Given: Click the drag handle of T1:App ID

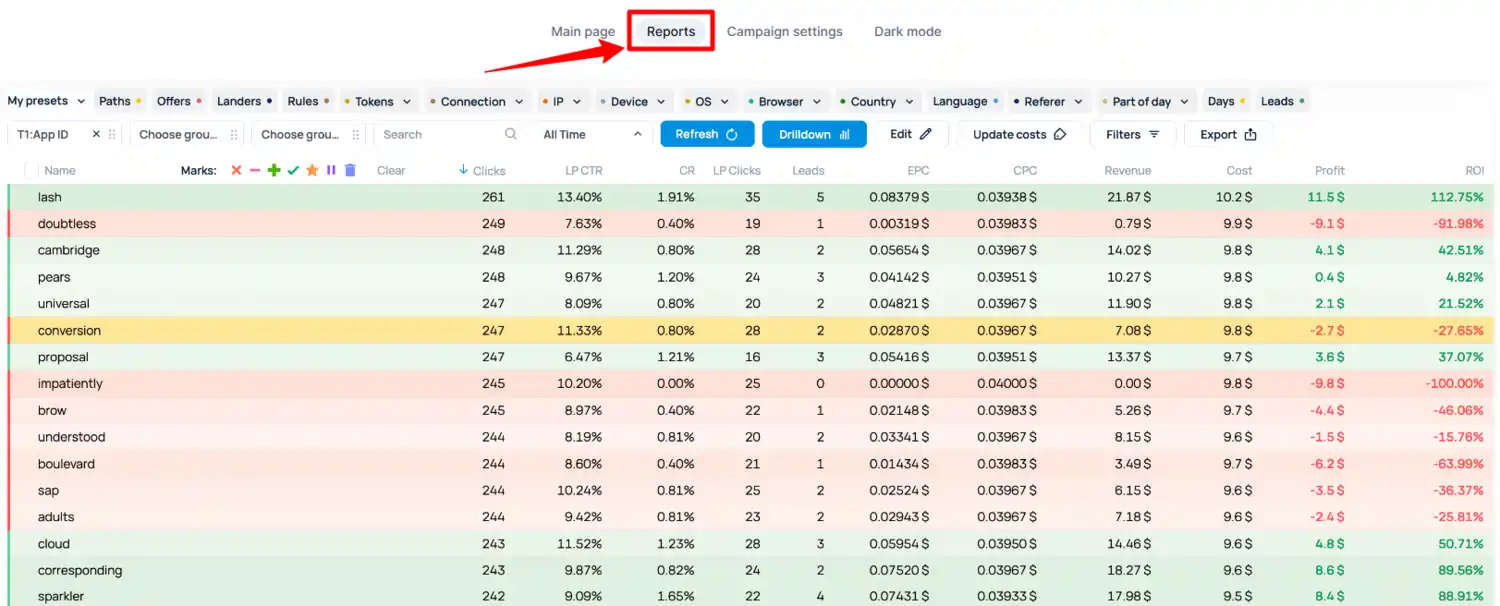Looking at the screenshot, I should pos(112,134).
